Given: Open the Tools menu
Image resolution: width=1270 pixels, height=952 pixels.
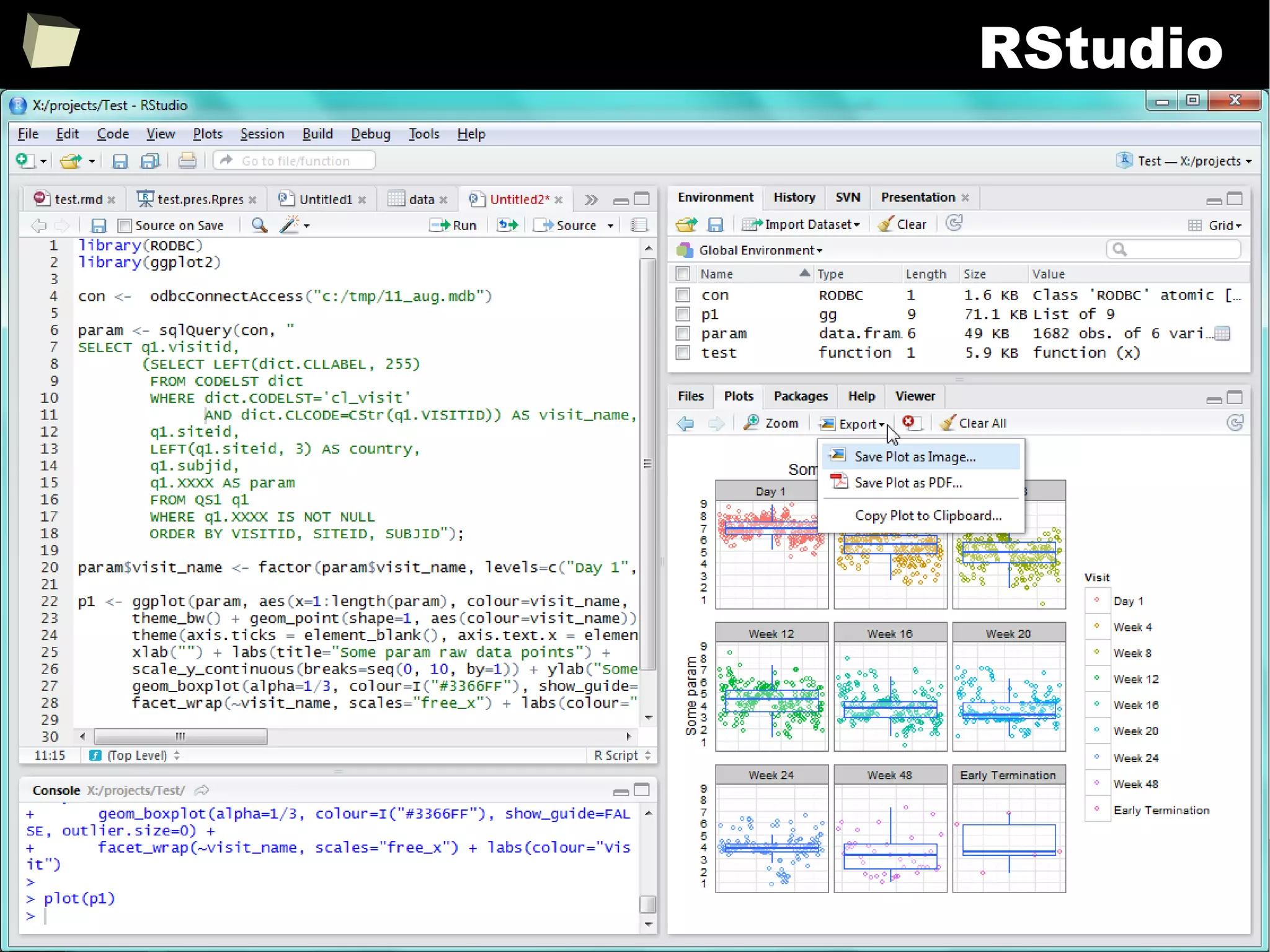Looking at the screenshot, I should point(424,134).
